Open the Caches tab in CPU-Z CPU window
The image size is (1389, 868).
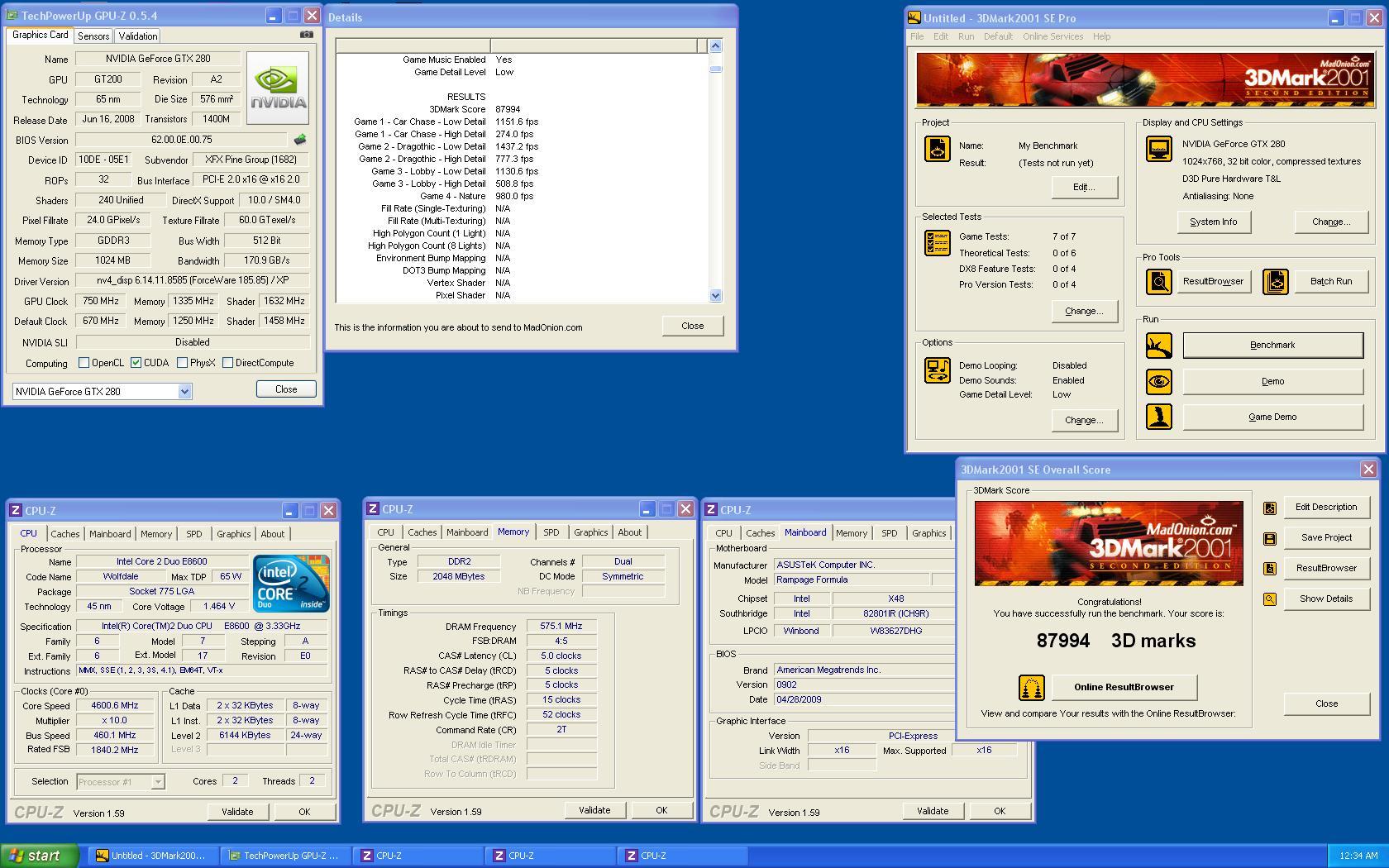[65, 534]
